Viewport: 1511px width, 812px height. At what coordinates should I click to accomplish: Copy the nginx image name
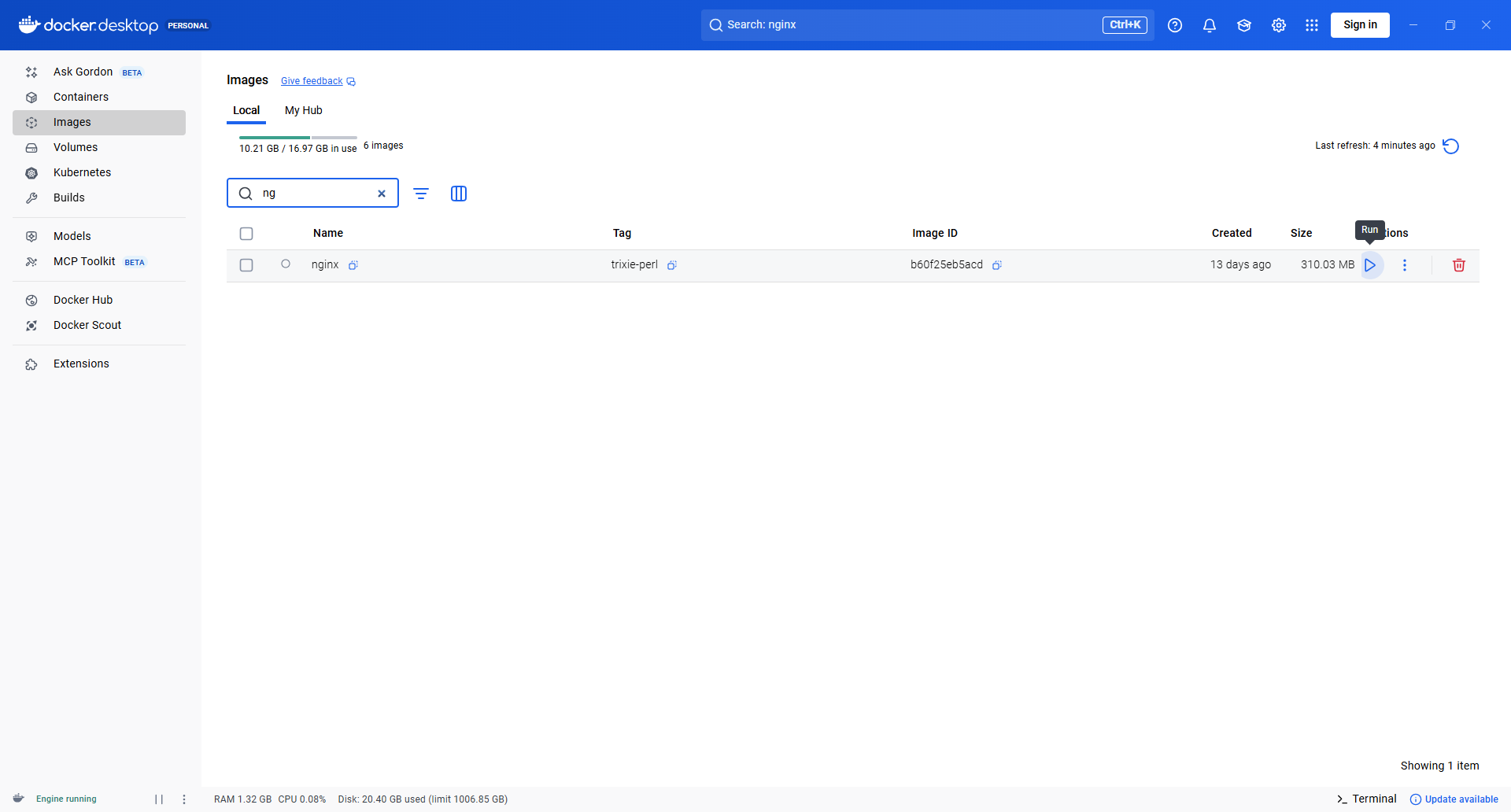tap(353, 265)
